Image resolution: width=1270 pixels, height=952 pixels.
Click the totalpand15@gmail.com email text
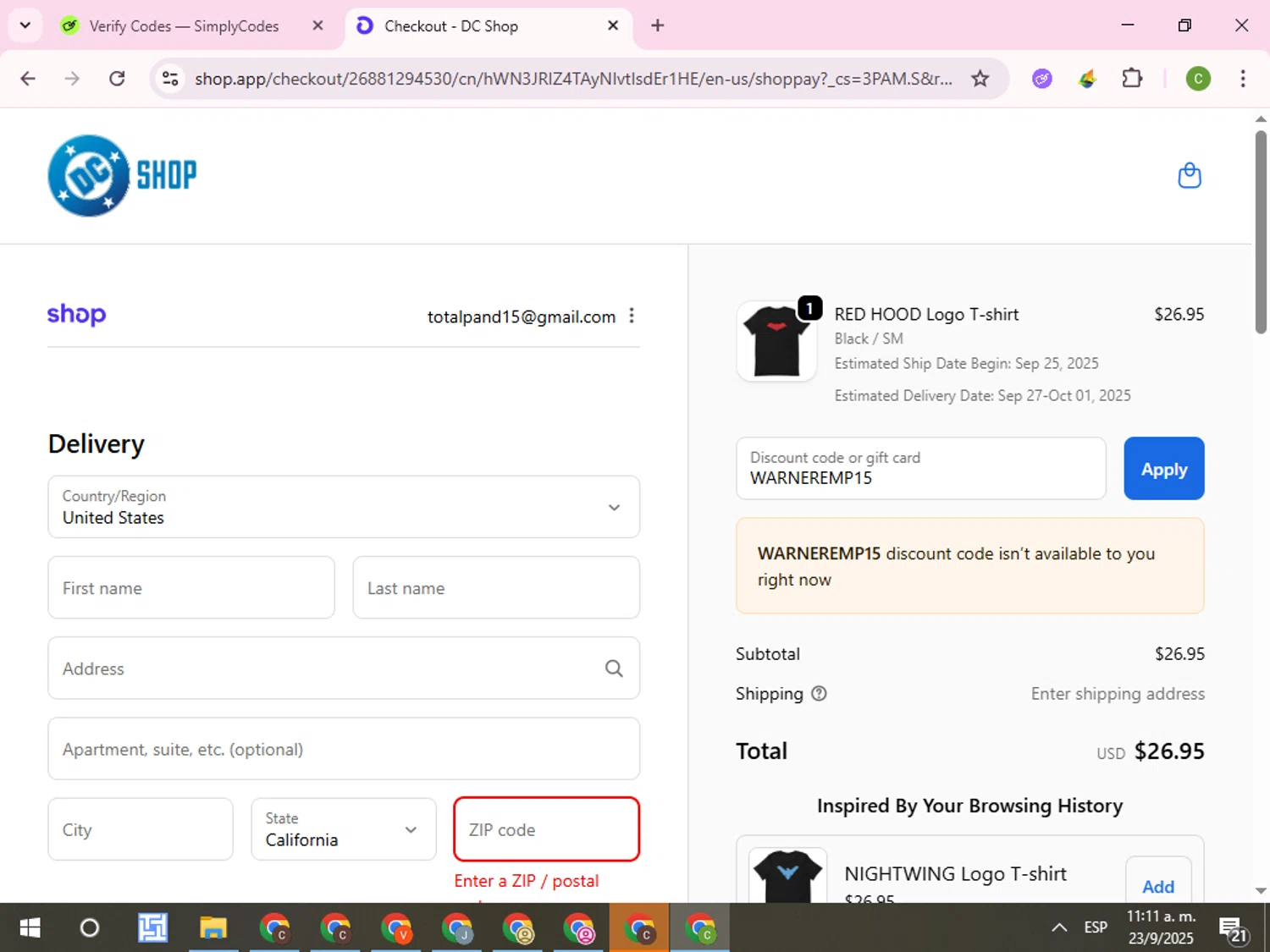point(522,316)
